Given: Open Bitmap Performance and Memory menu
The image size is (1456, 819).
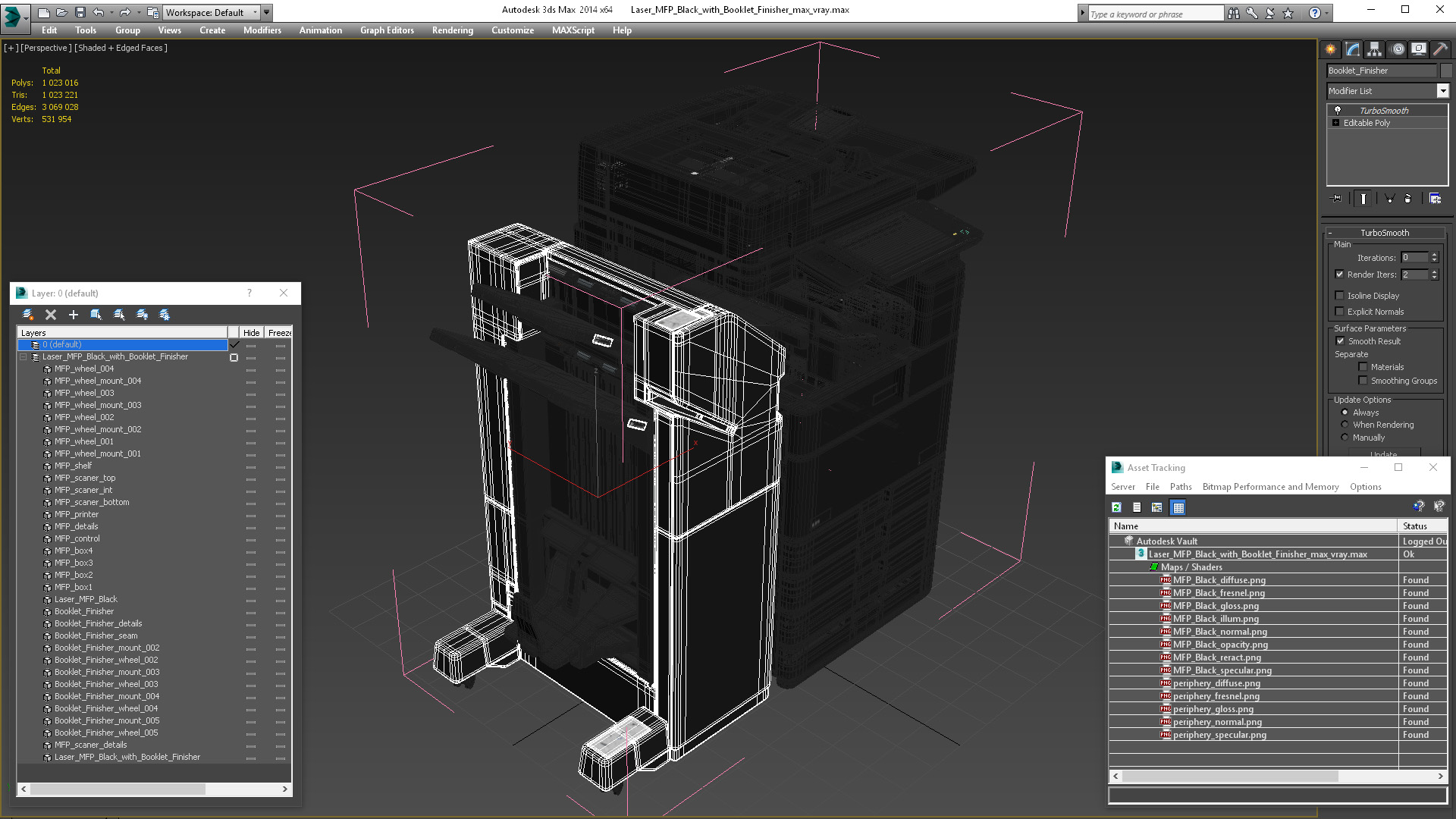Looking at the screenshot, I should [x=1270, y=487].
